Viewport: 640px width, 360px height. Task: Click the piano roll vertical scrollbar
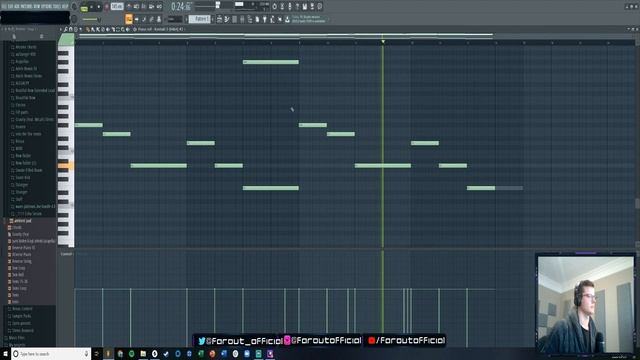(637, 202)
